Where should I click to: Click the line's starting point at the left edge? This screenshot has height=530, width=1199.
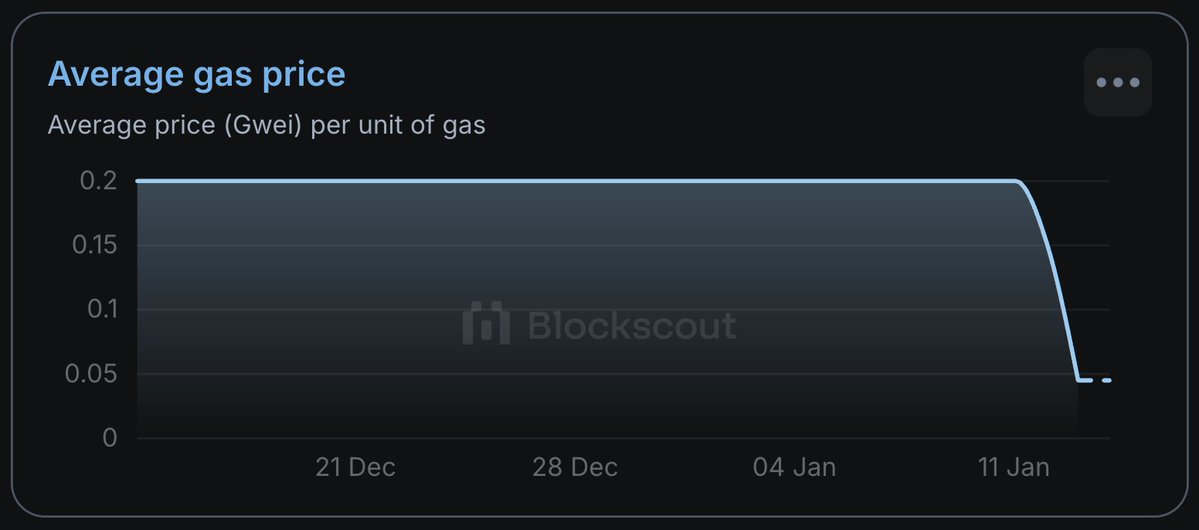tap(138, 181)
